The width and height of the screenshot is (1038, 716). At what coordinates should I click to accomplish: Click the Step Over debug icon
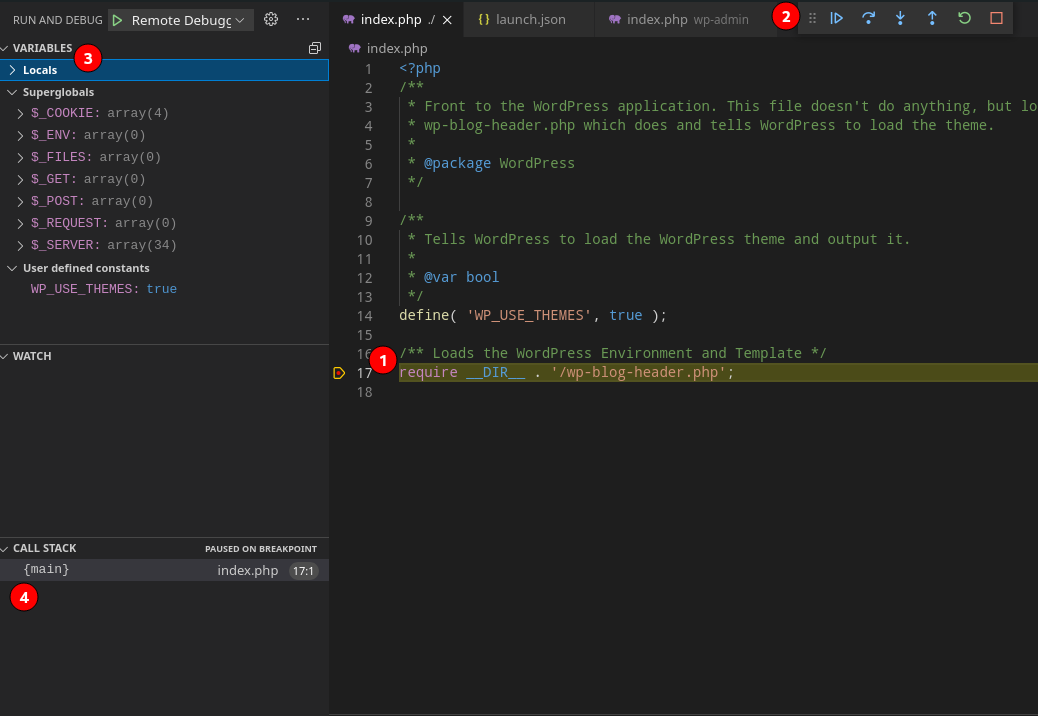tap(868, 18)
